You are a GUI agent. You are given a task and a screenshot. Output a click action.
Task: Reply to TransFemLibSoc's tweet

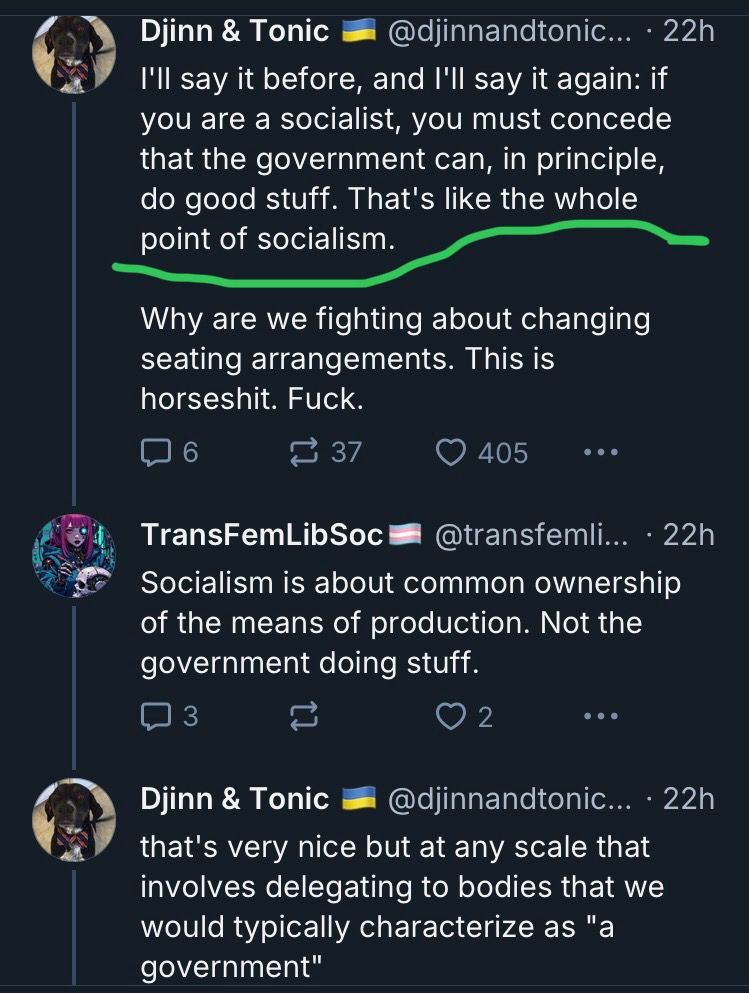coord(155,716)
